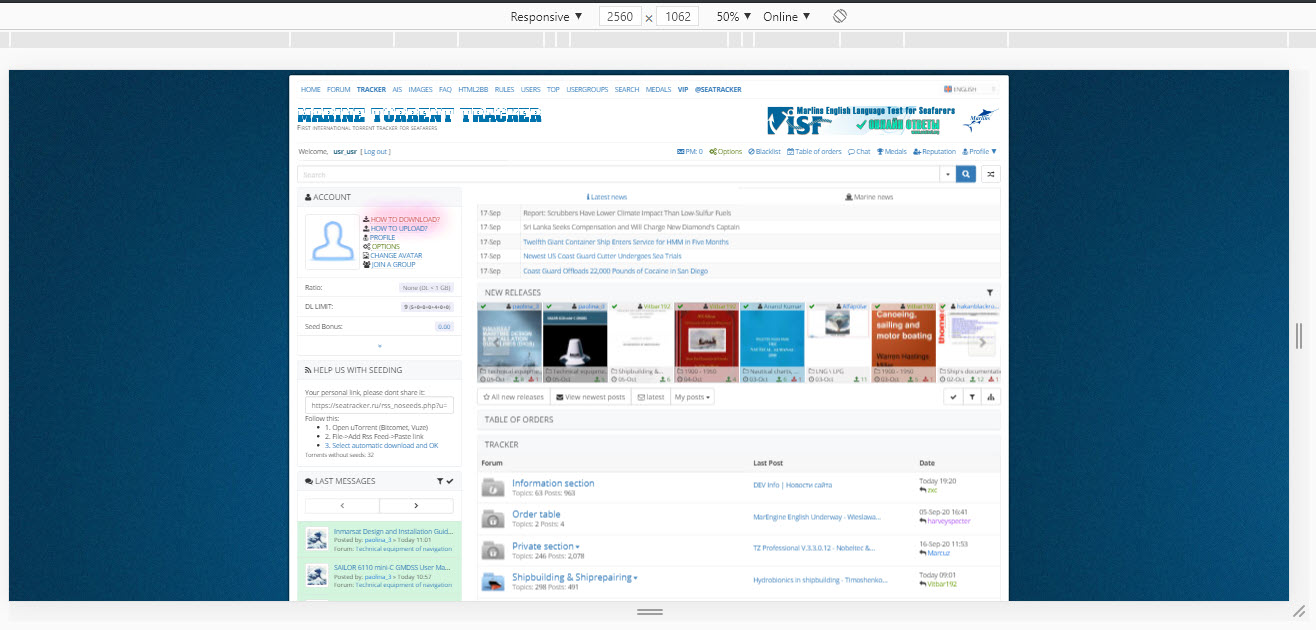Toggle the filter funnel in Last Messages
1316x630 pixels.
[x=439, y=481]
